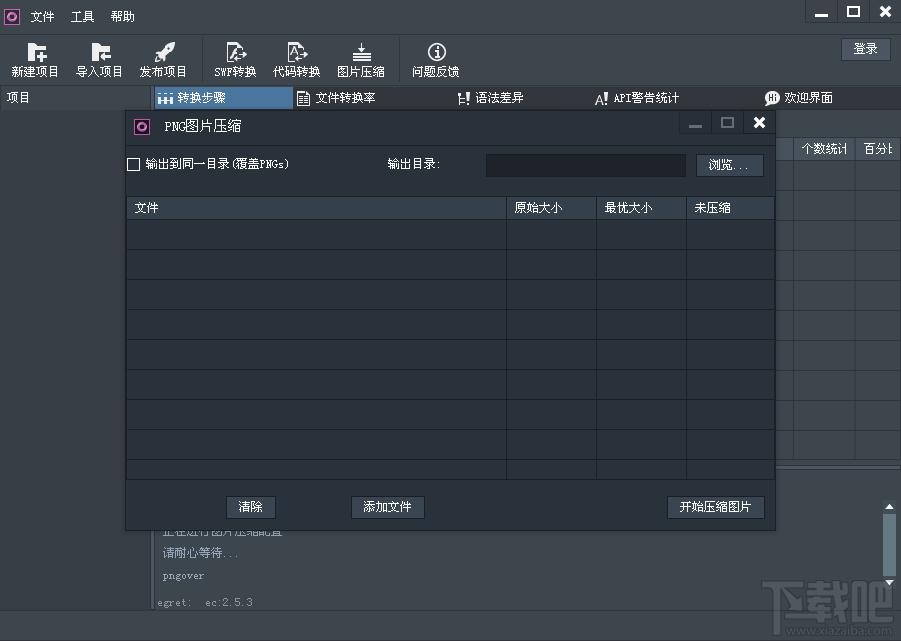901x641 pixels.
Task: Click the 输出目录 path input field
Action: [586, 165]
